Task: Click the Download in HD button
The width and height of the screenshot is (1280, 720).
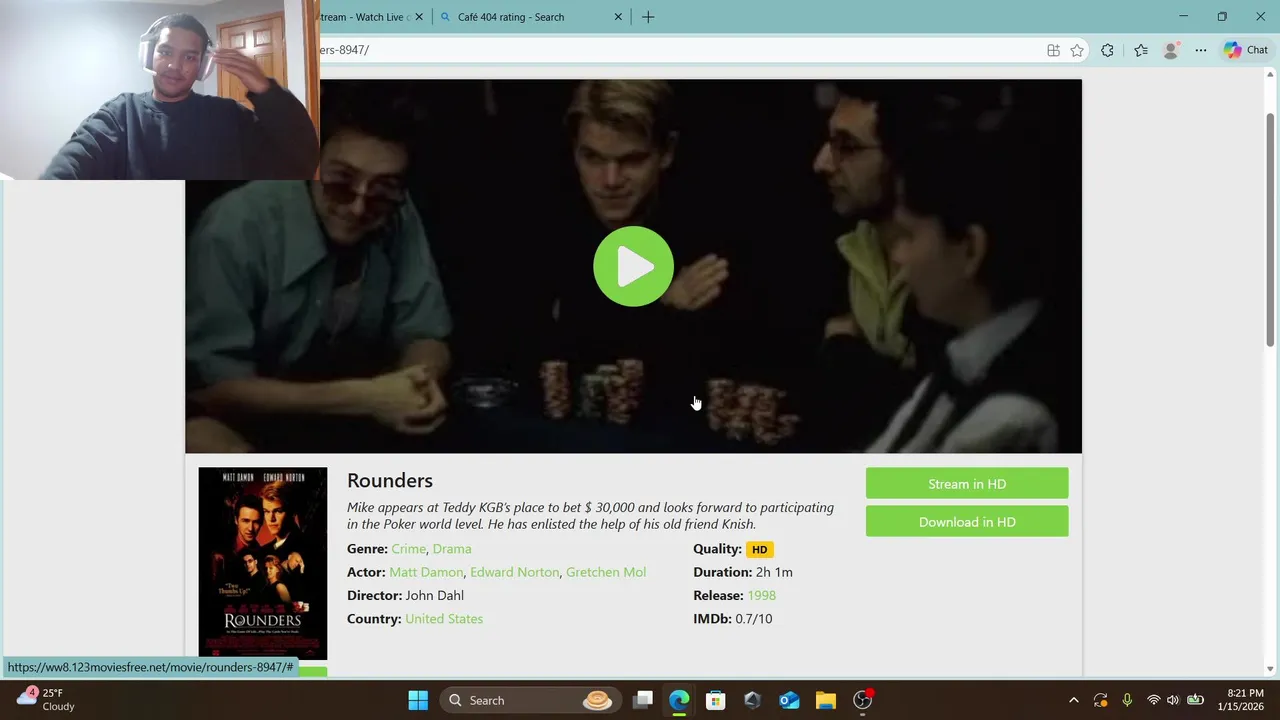Action: pyautogui.click(x=967, y=522)
